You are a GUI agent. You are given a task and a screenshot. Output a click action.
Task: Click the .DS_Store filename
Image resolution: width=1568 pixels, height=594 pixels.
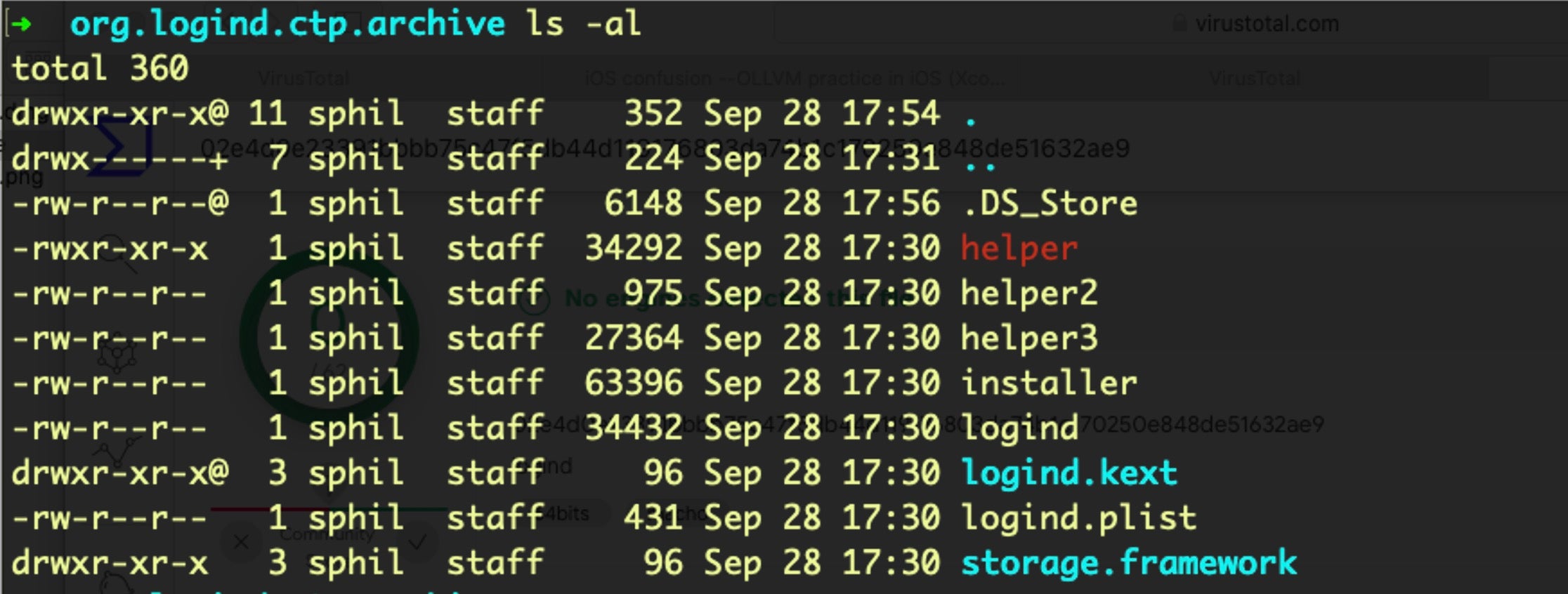click(1050, 204)
